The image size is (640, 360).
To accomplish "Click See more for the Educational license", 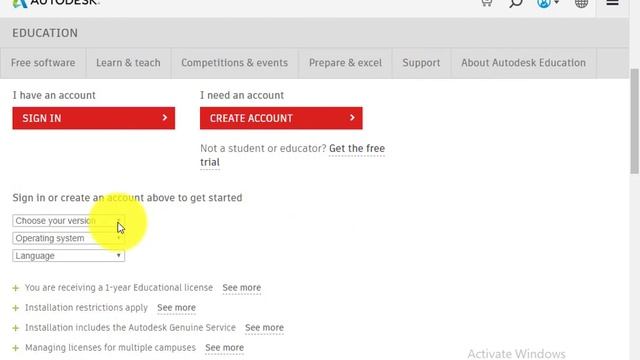I will 242,288.
